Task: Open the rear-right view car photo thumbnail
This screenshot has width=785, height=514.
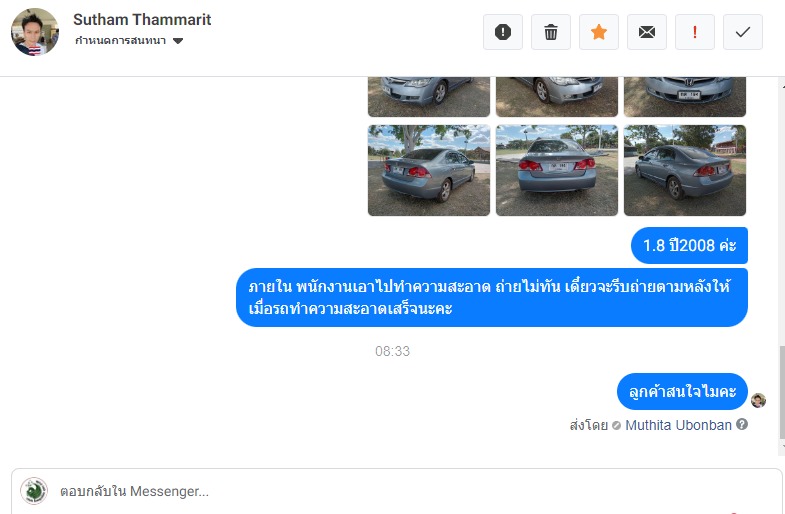Action: point(685,170)
